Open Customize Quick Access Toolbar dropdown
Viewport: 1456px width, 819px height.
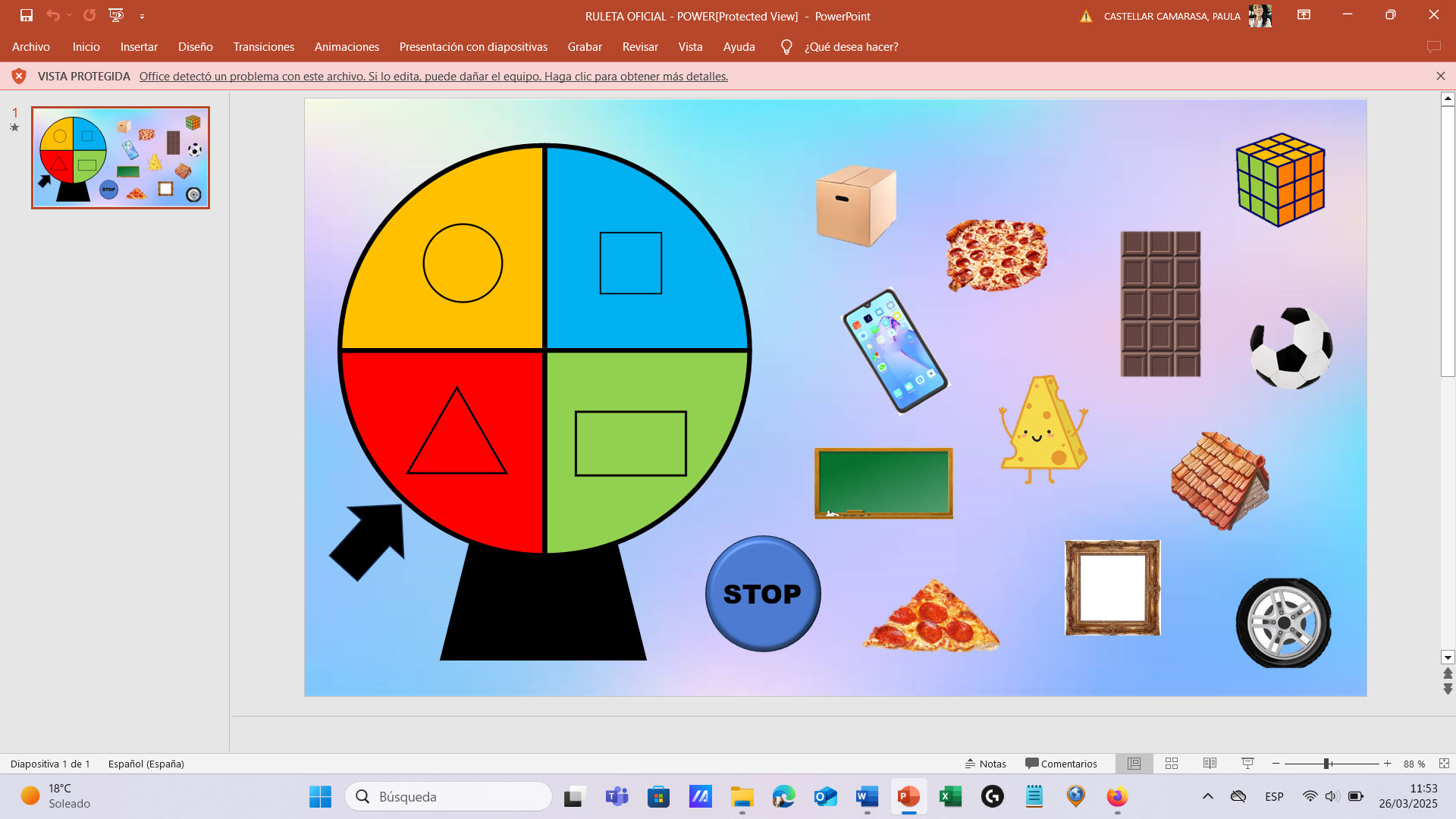pos(142,16)
